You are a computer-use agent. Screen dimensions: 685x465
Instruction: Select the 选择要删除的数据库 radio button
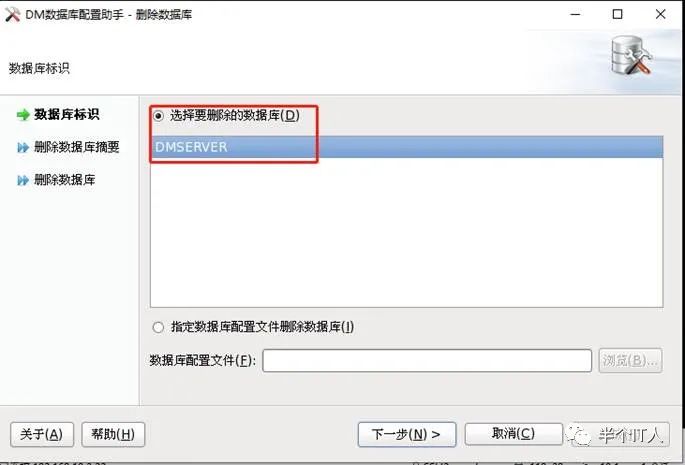(x=158, y=116)
